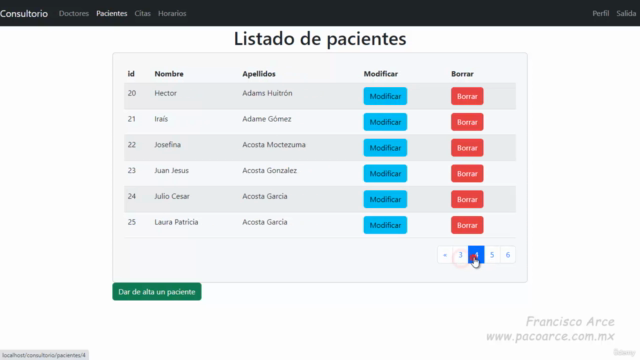Screen dimensions: 640x360
Task: Select id cell 24
Action: click(131, 196)
